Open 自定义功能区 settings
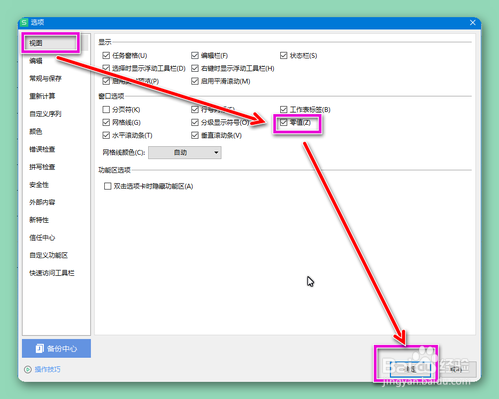The width and height of the screenshot is (499, 399). click(49, 255)
